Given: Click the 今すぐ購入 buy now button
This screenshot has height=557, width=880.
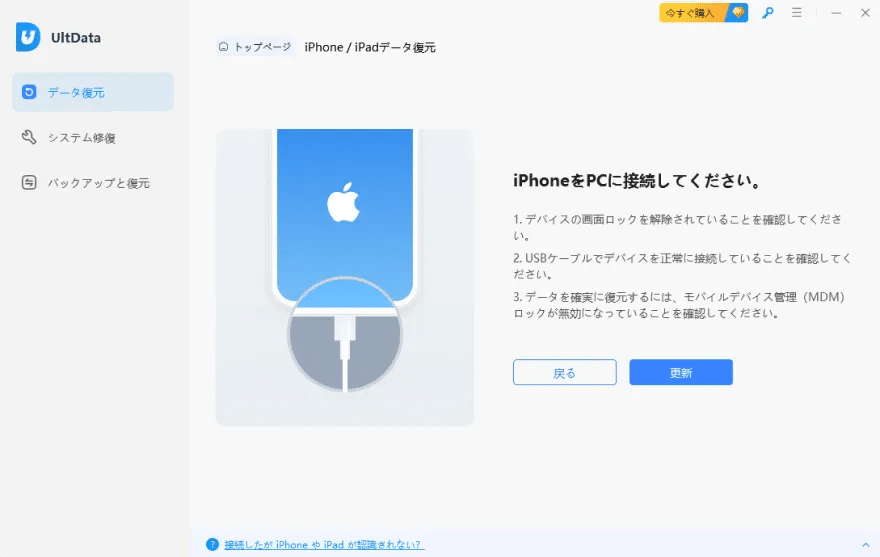Looking at the screenshot, I should (x=703, y=12).
